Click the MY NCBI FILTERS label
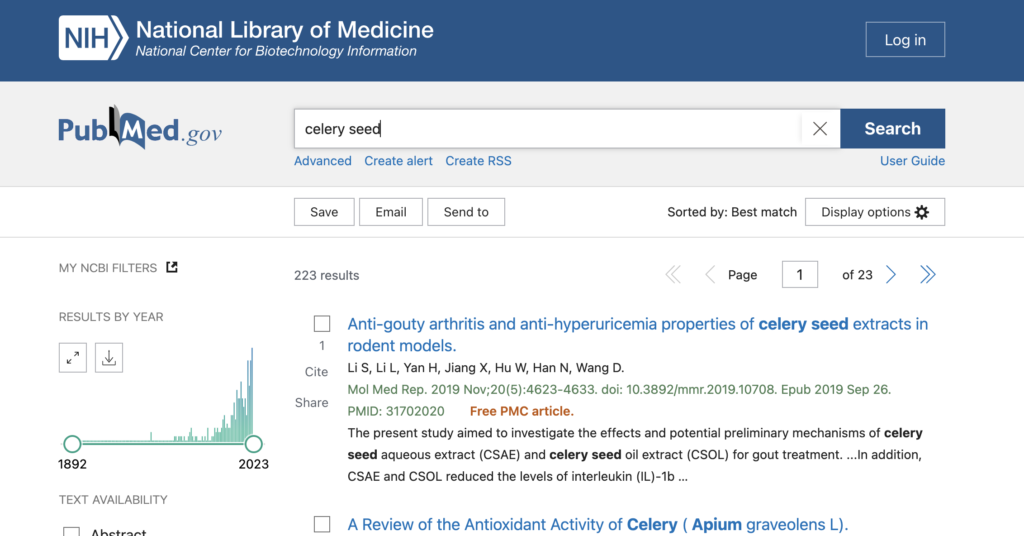Screen dimensions: 1024x536 (108, 268)
